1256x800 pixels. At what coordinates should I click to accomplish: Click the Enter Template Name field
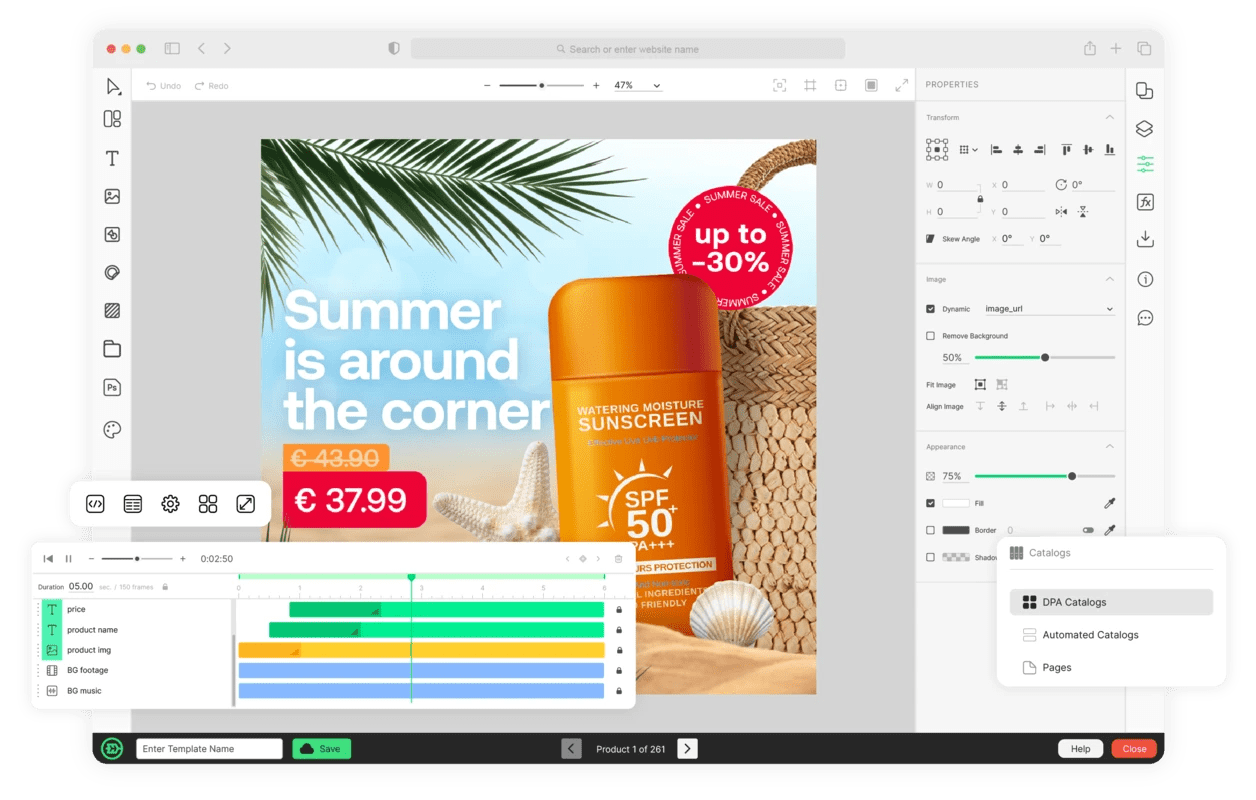coord(209,749)
